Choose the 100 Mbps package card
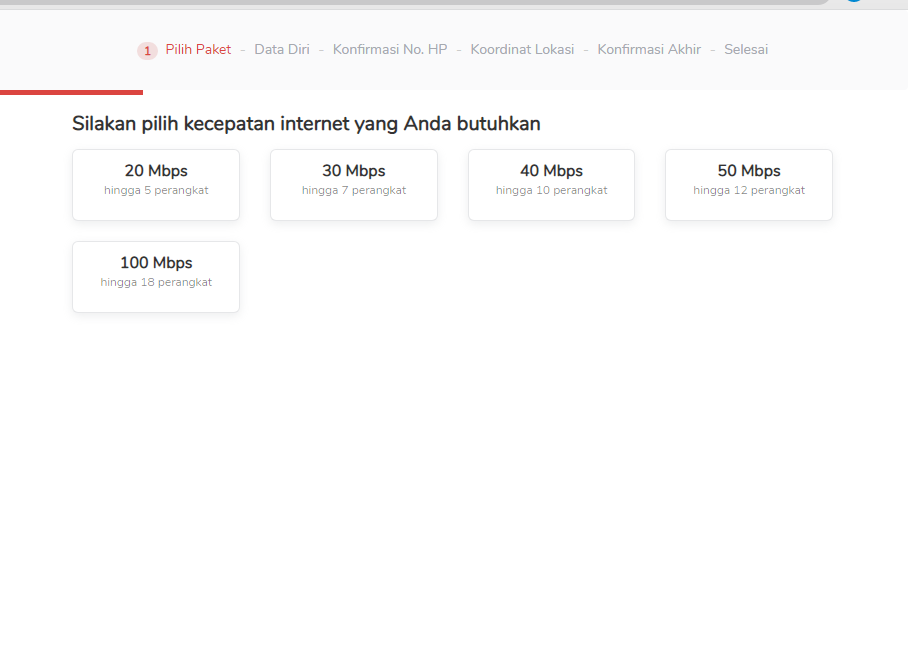This screenshot has height=658, width=908. [156, 277]
